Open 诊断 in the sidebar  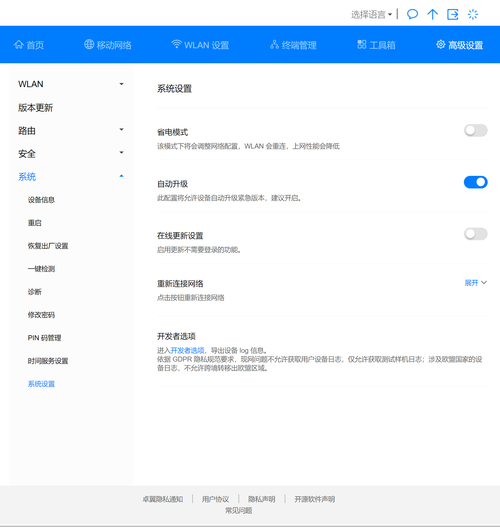coord(35,292)
